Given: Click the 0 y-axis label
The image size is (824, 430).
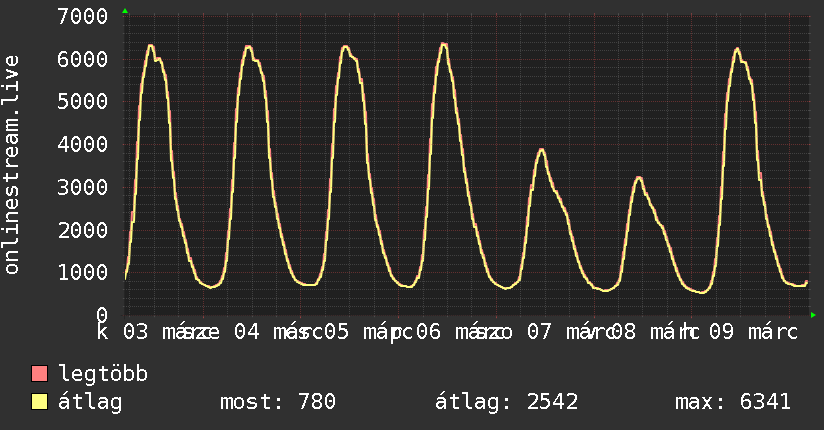Looking at the screenshot, I should tap(102, 315).
